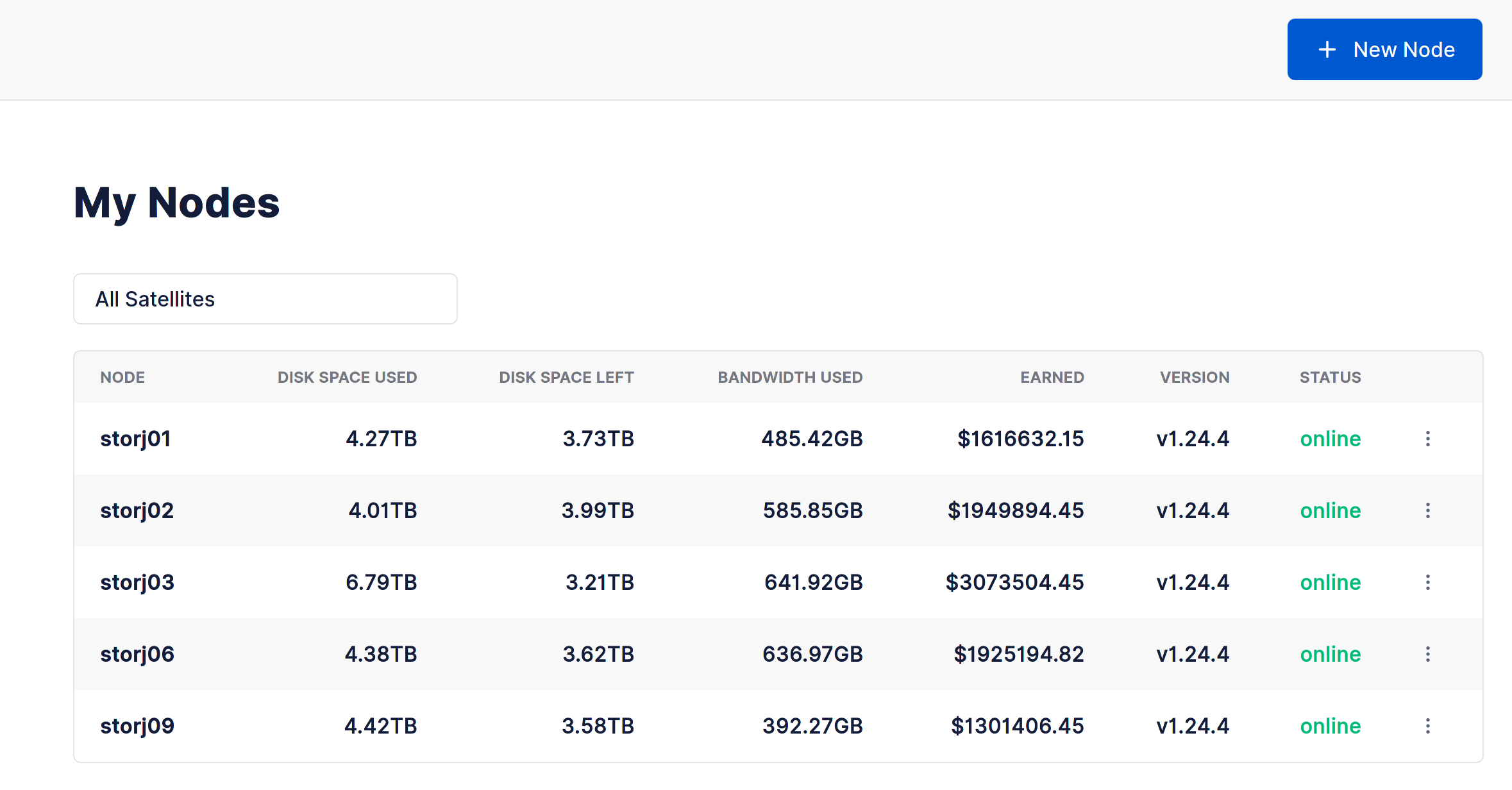1512x790 pixels.
Task: Sort by the BANDWIDTH USED column header
Action: pyautogui.click(x=790, y=377)
